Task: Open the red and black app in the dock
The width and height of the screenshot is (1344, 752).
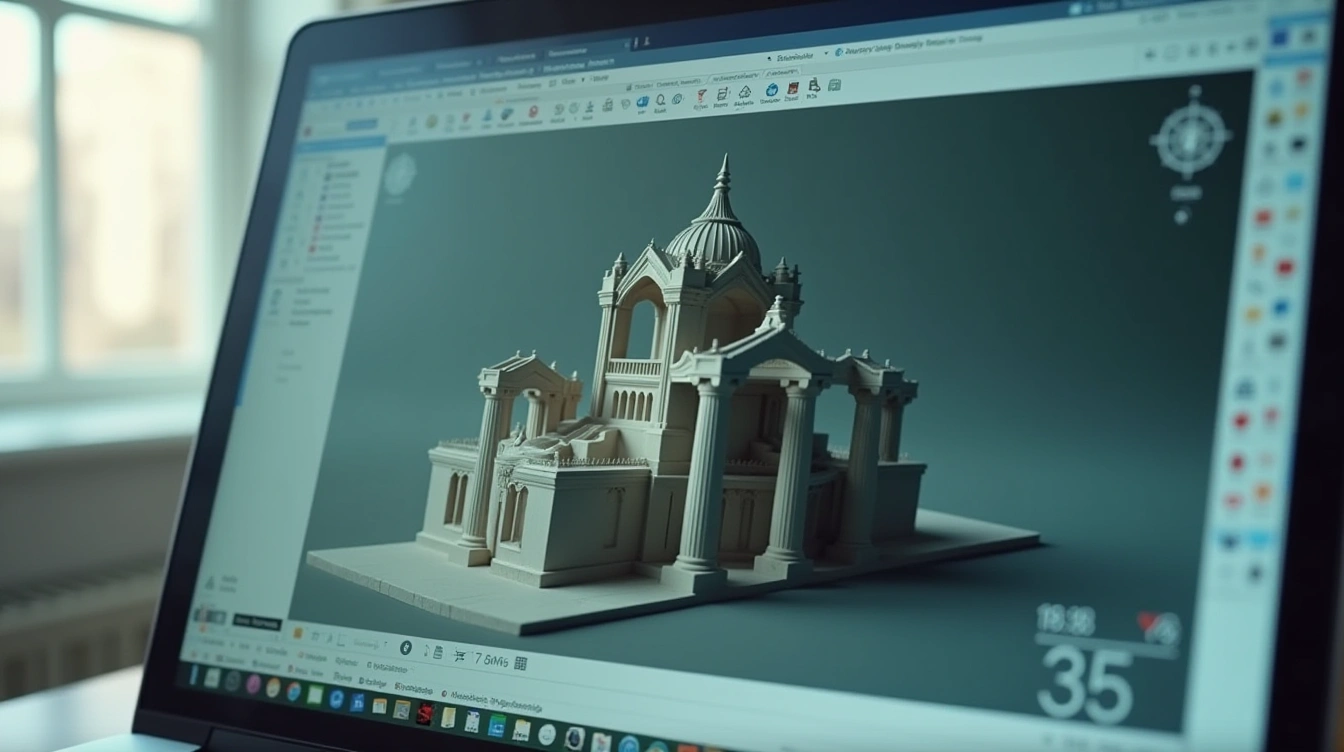Action: point(425,712)
